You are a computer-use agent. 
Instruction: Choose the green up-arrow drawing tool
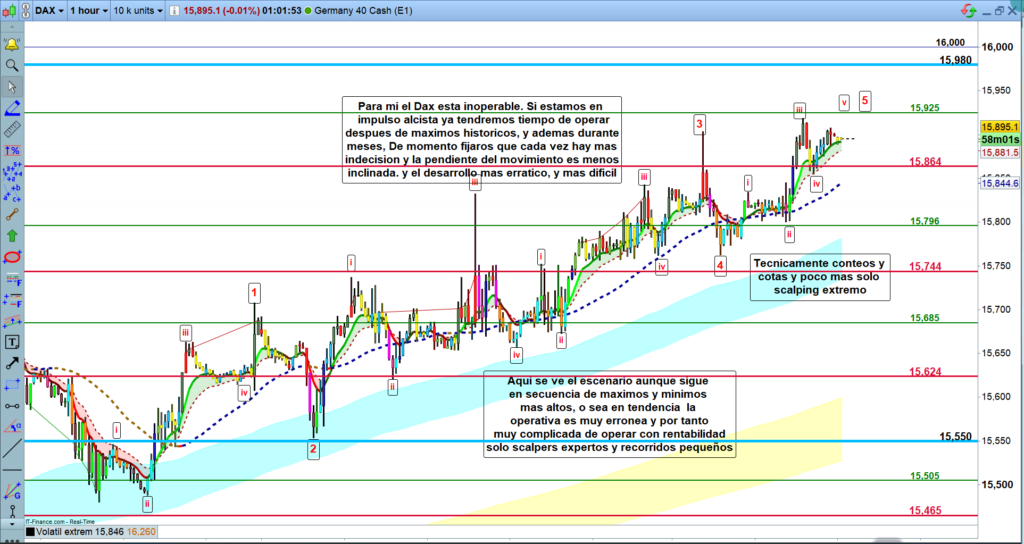tap(12, 236)
